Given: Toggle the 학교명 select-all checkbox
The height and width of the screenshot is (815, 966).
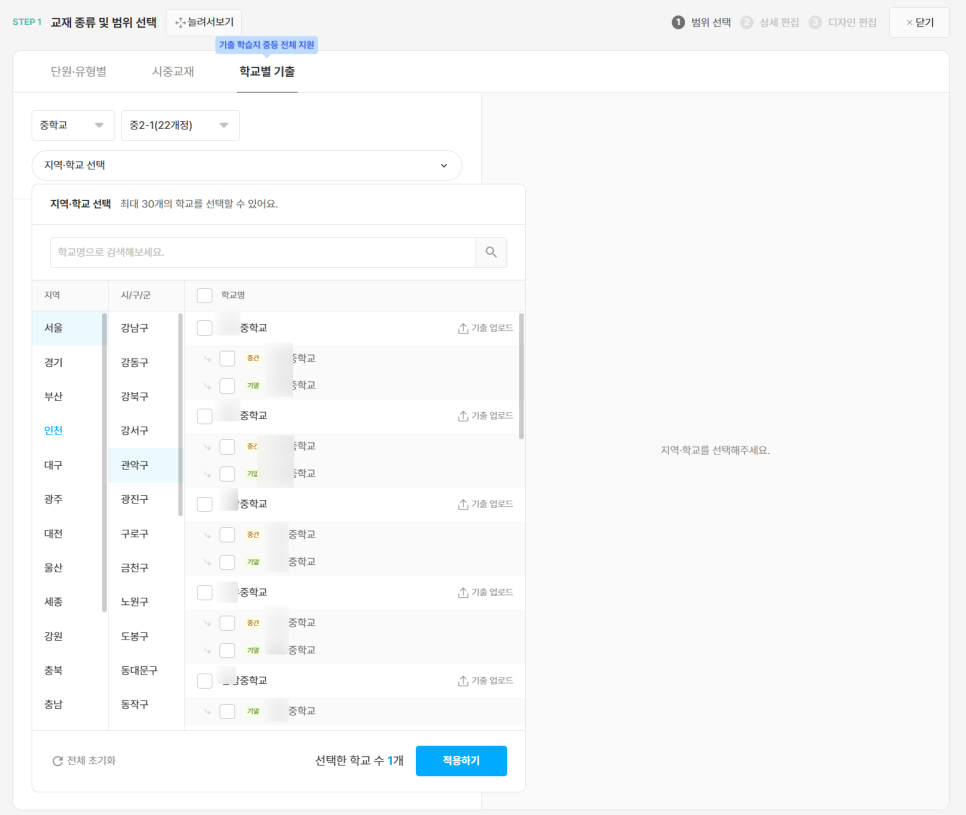Looking at the screenshot, I should (205, 296).
